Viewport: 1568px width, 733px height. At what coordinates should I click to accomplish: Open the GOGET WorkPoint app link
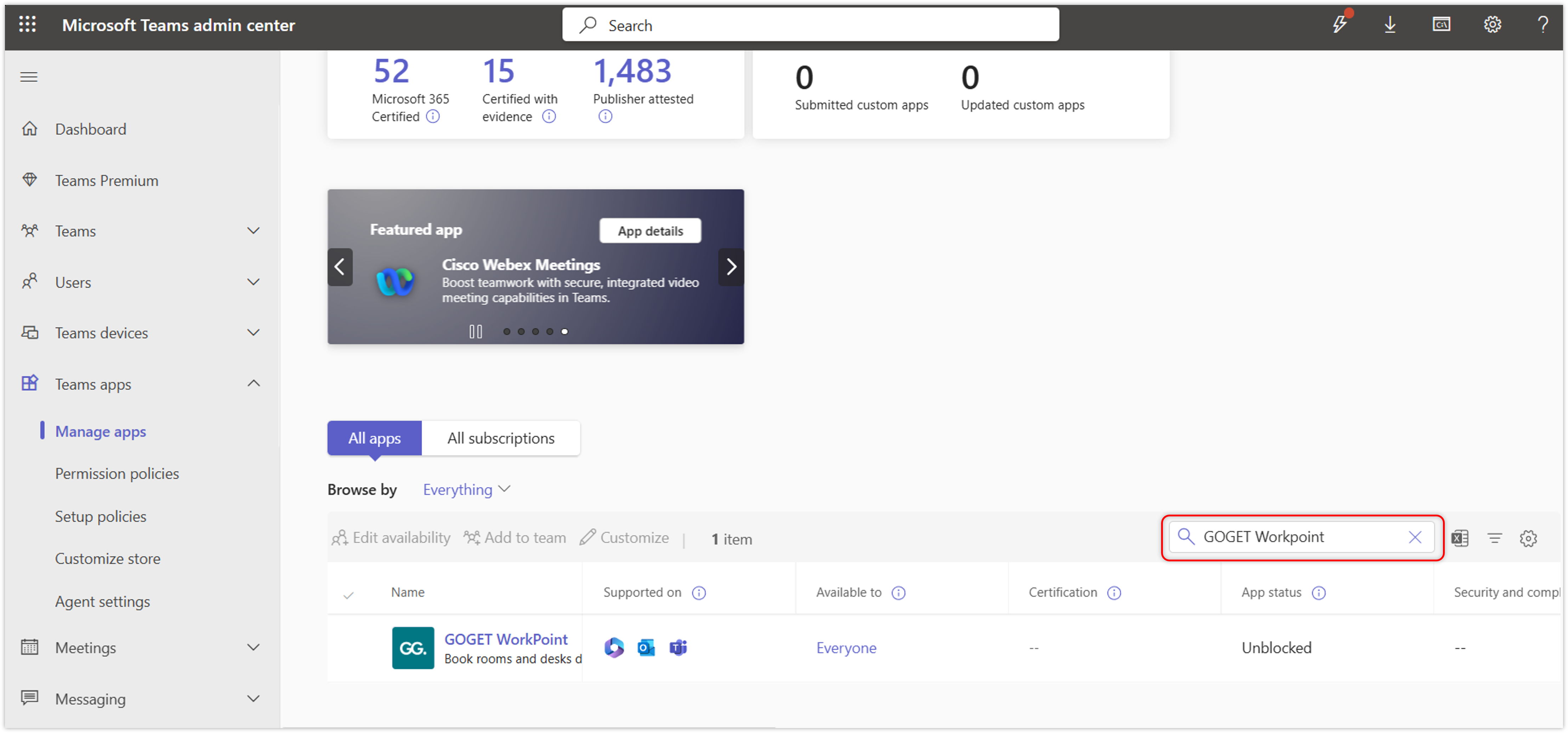[505, 639]
